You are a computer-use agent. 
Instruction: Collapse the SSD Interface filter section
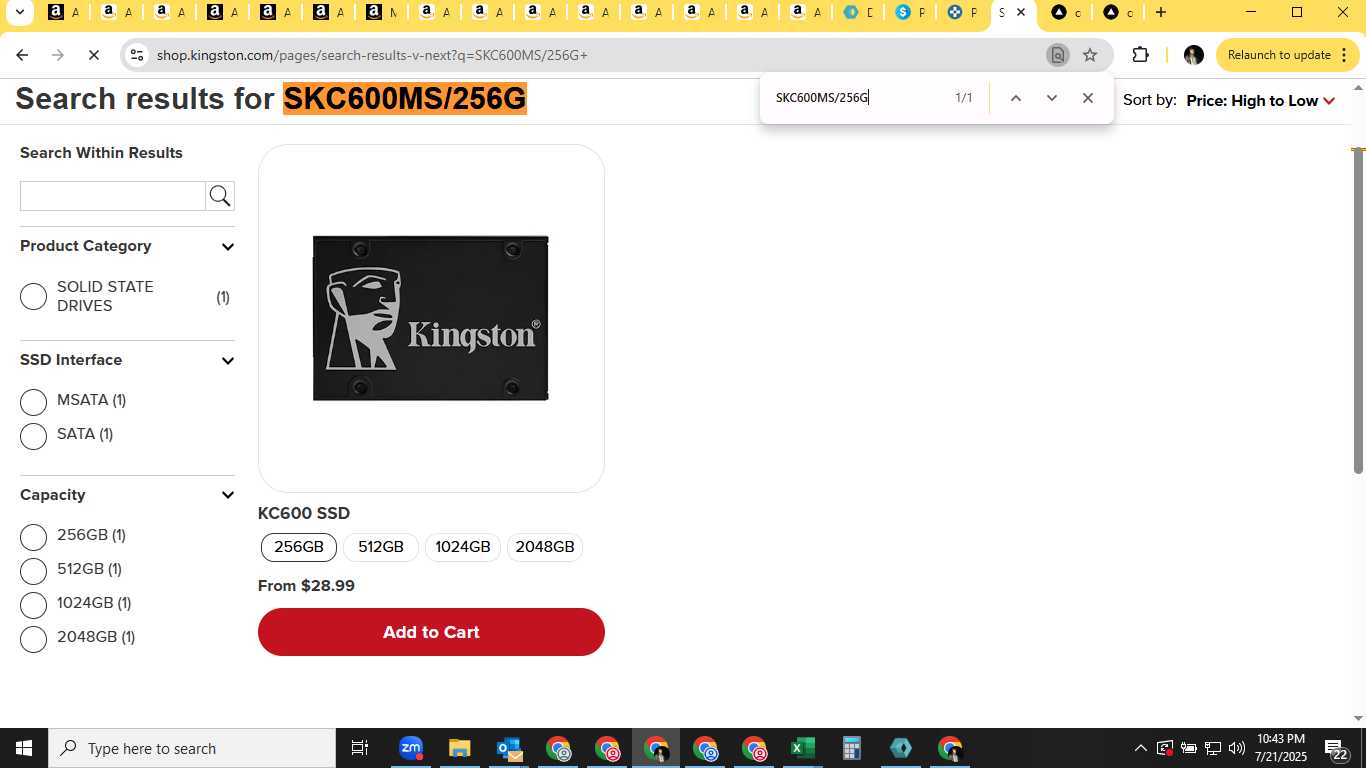[227, 361]
